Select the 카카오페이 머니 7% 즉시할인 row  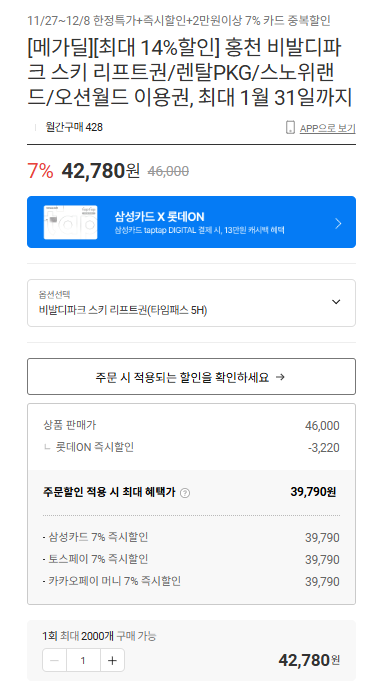(x=191, y=581)
